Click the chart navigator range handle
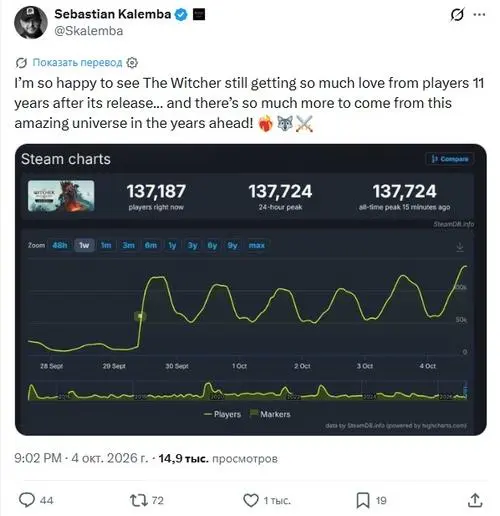 [466, 390]
